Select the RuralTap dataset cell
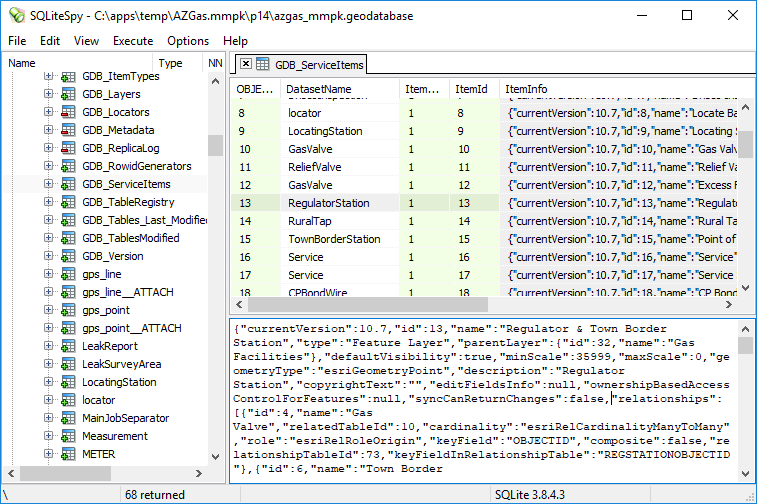Image resolution: width=757 pixels, height=504 pixels. [x=340, y=221]
